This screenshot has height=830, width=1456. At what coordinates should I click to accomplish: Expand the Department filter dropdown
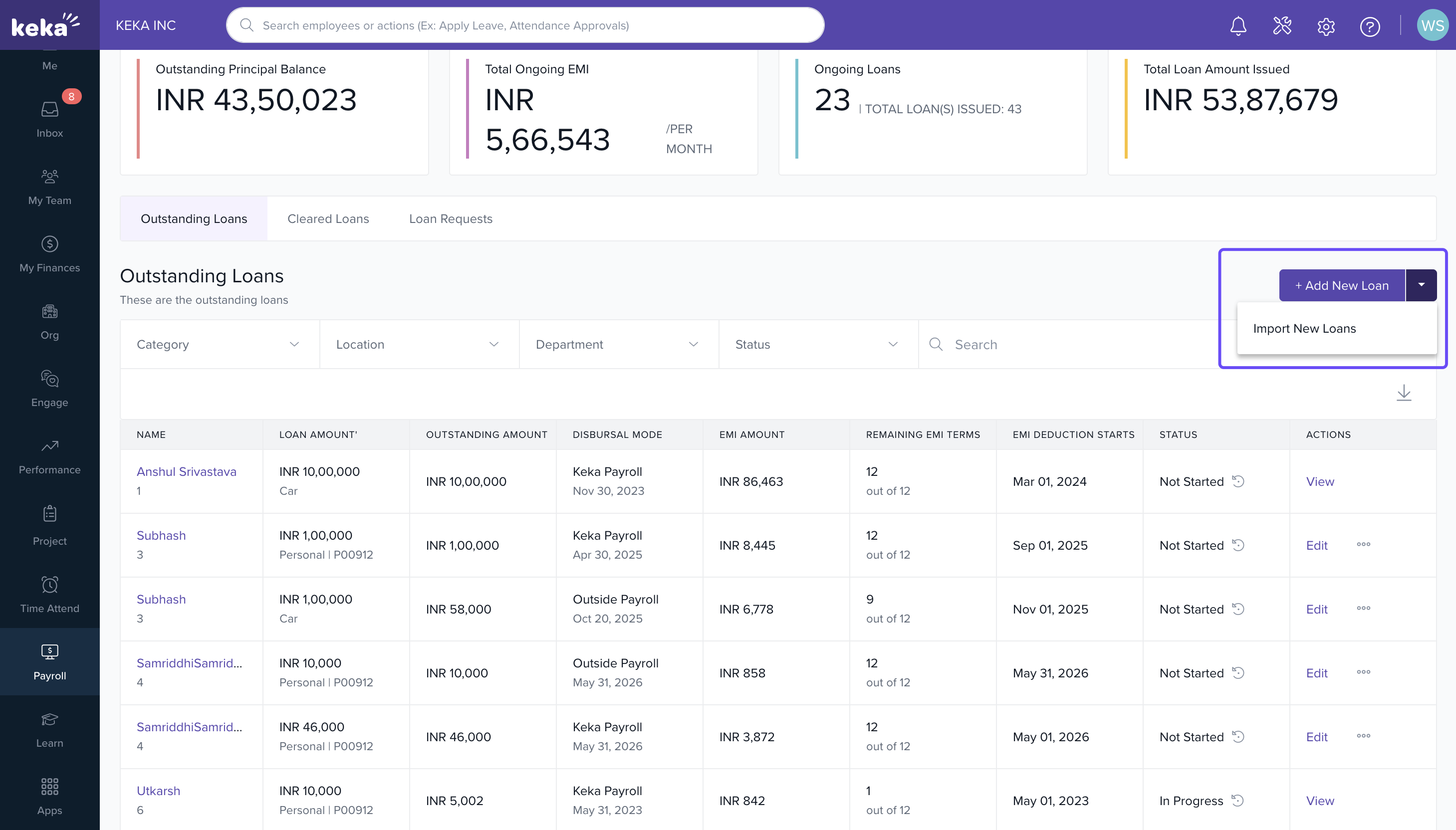tap(618, 344)
